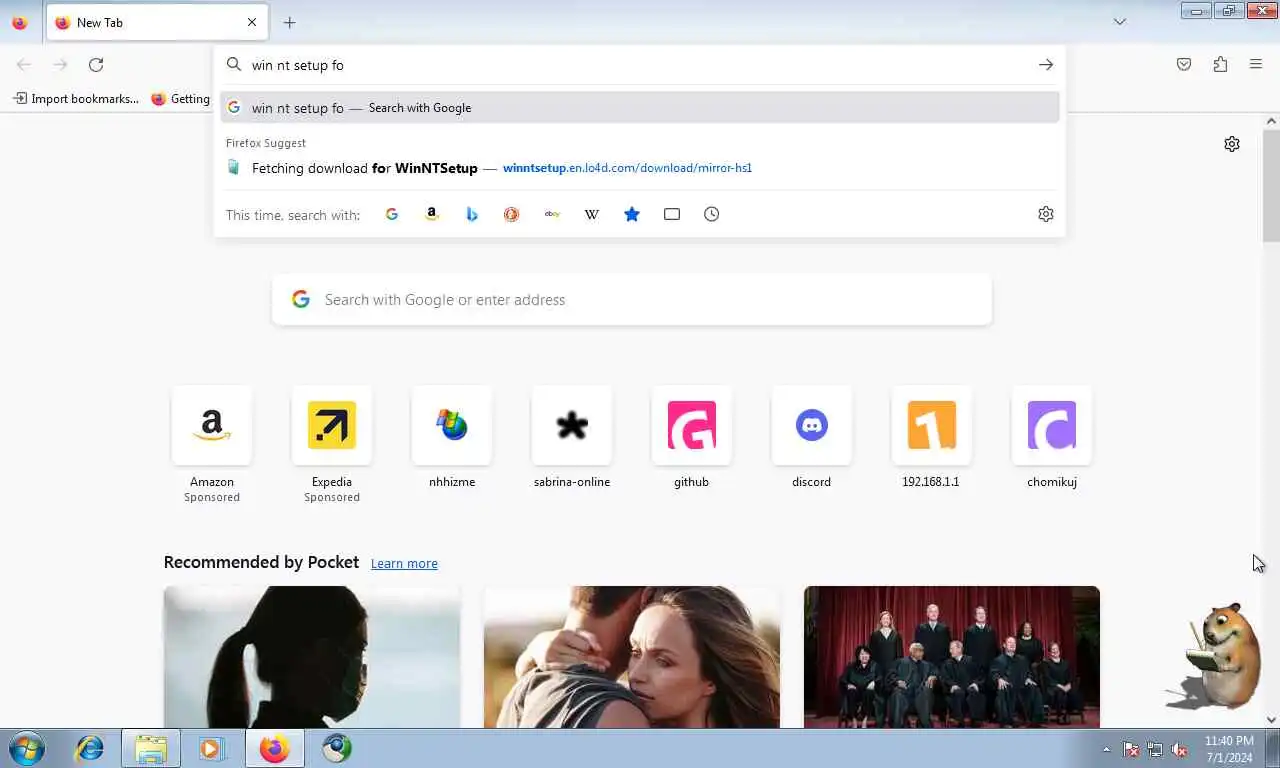Image resolution: width=1280 pixels, height=768 pixels.
Task: Choose the 'win nt setup fo' Google search suggestion
Action: 640,108
